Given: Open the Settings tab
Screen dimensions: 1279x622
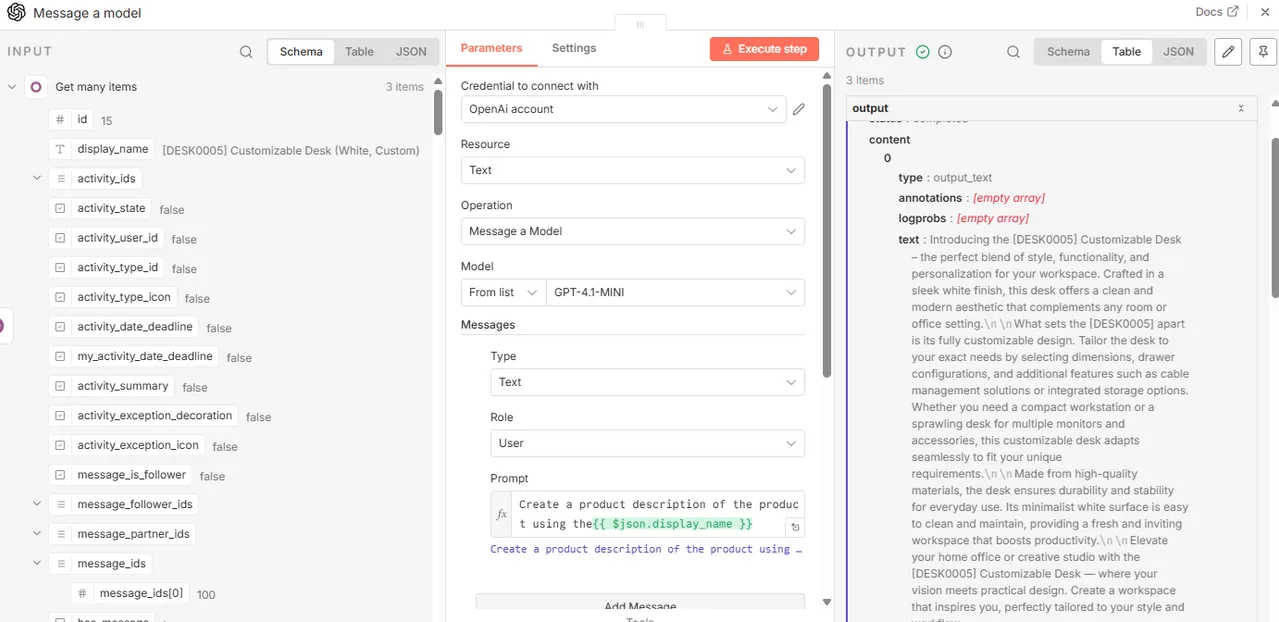Looking at the screenshot, I should point(574,48).
